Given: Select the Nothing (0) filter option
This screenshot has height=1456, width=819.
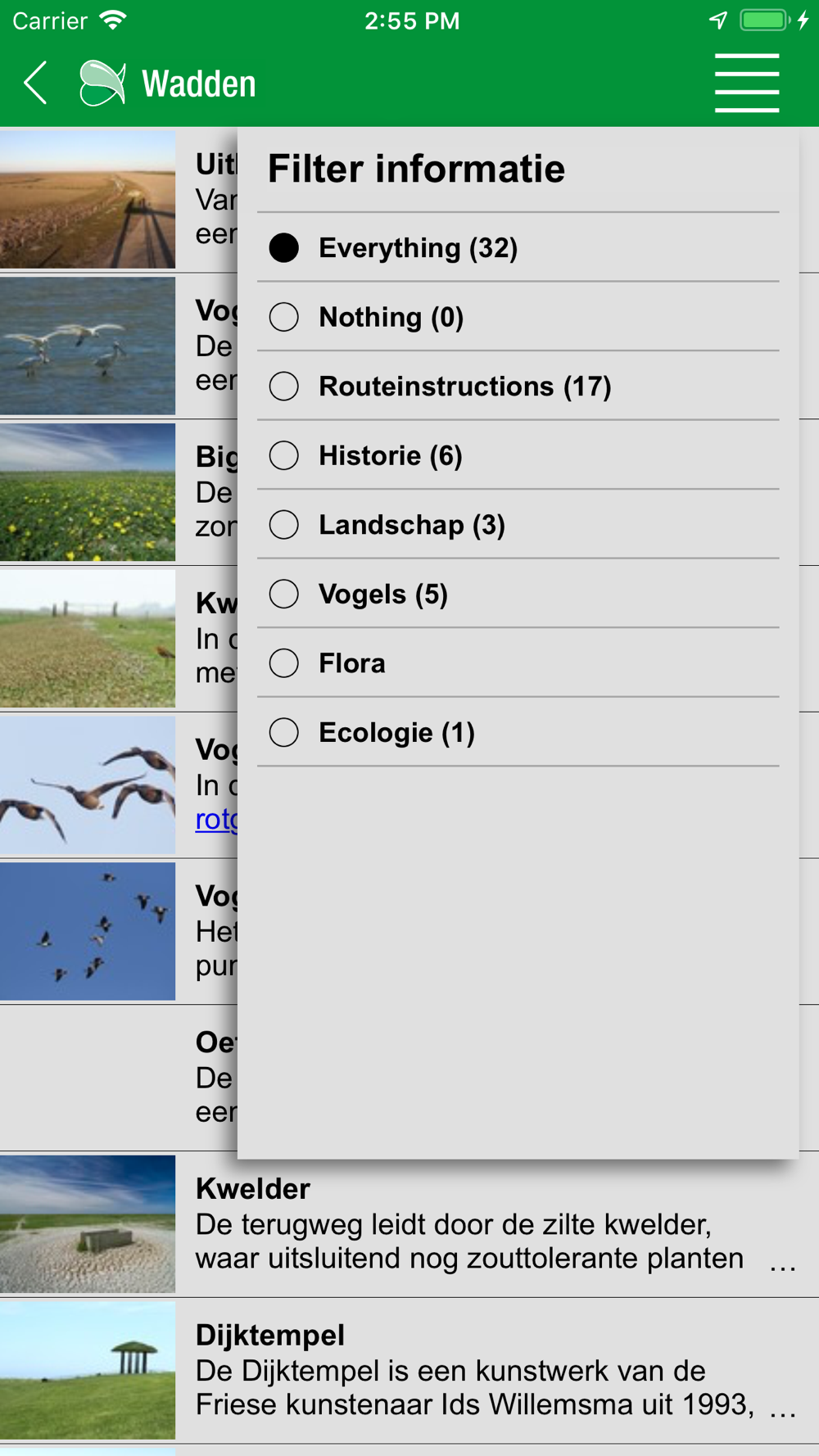Looking at the screenshot, I should click(518, 317).
